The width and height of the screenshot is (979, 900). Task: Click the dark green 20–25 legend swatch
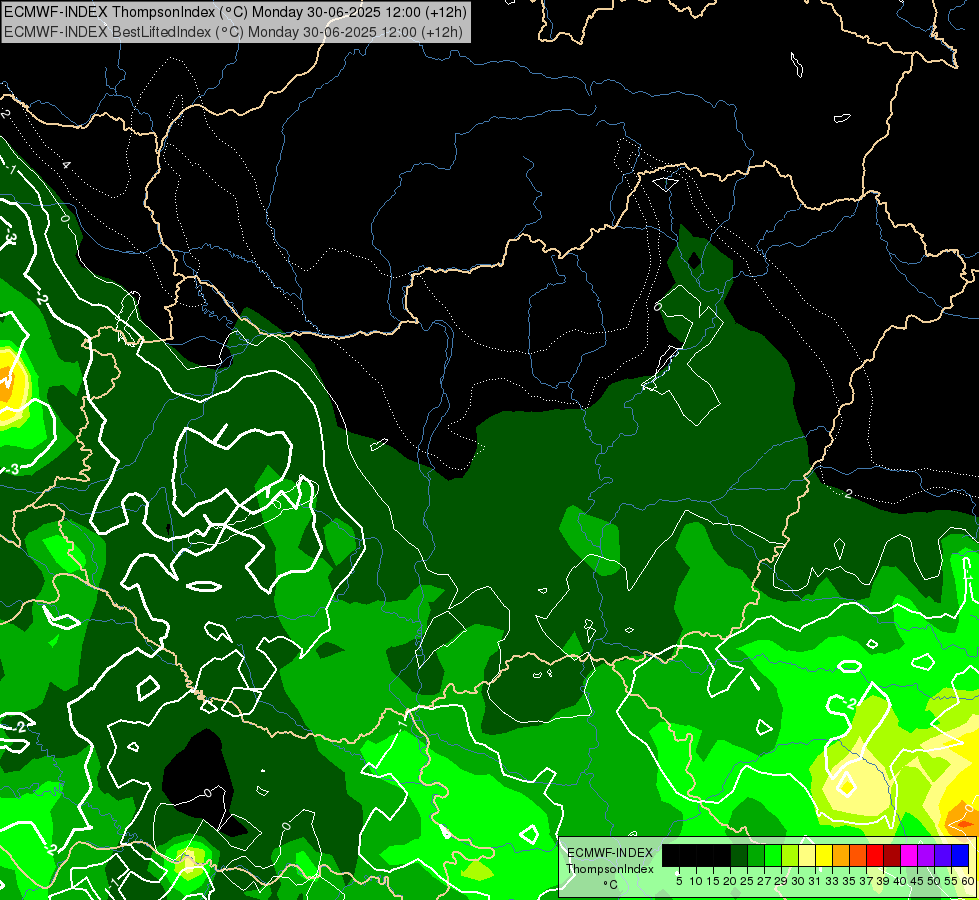tap(739, 855)
